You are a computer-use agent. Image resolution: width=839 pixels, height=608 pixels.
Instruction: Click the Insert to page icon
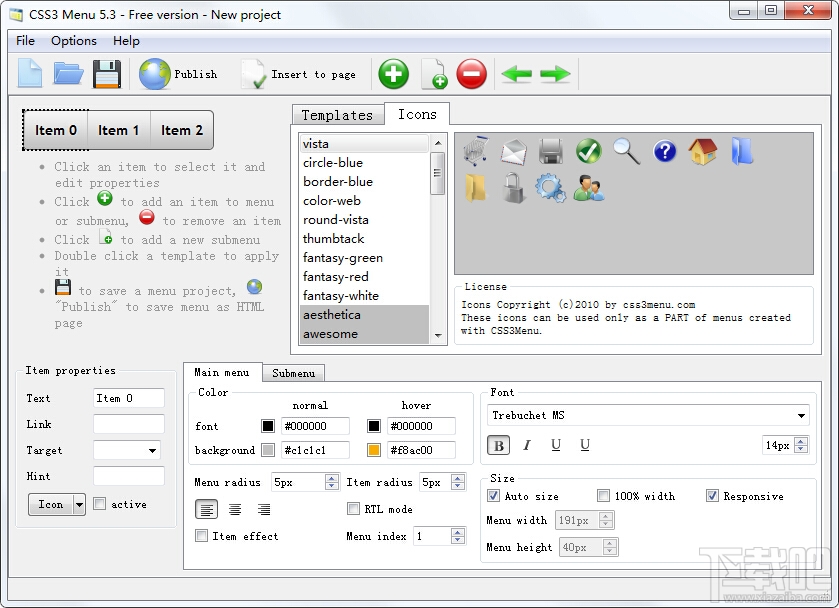coord(253,74)
